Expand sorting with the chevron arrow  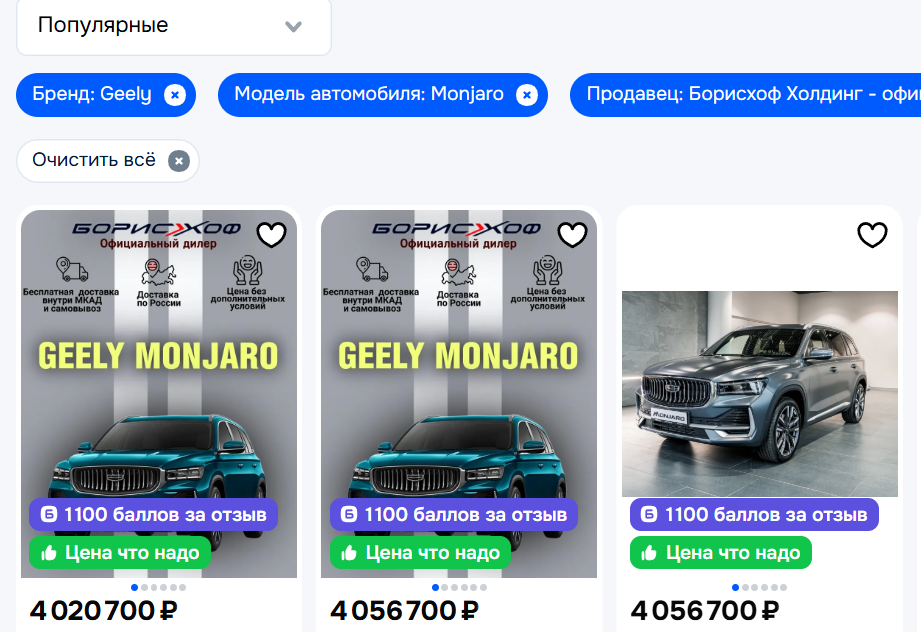coord(293,26)
